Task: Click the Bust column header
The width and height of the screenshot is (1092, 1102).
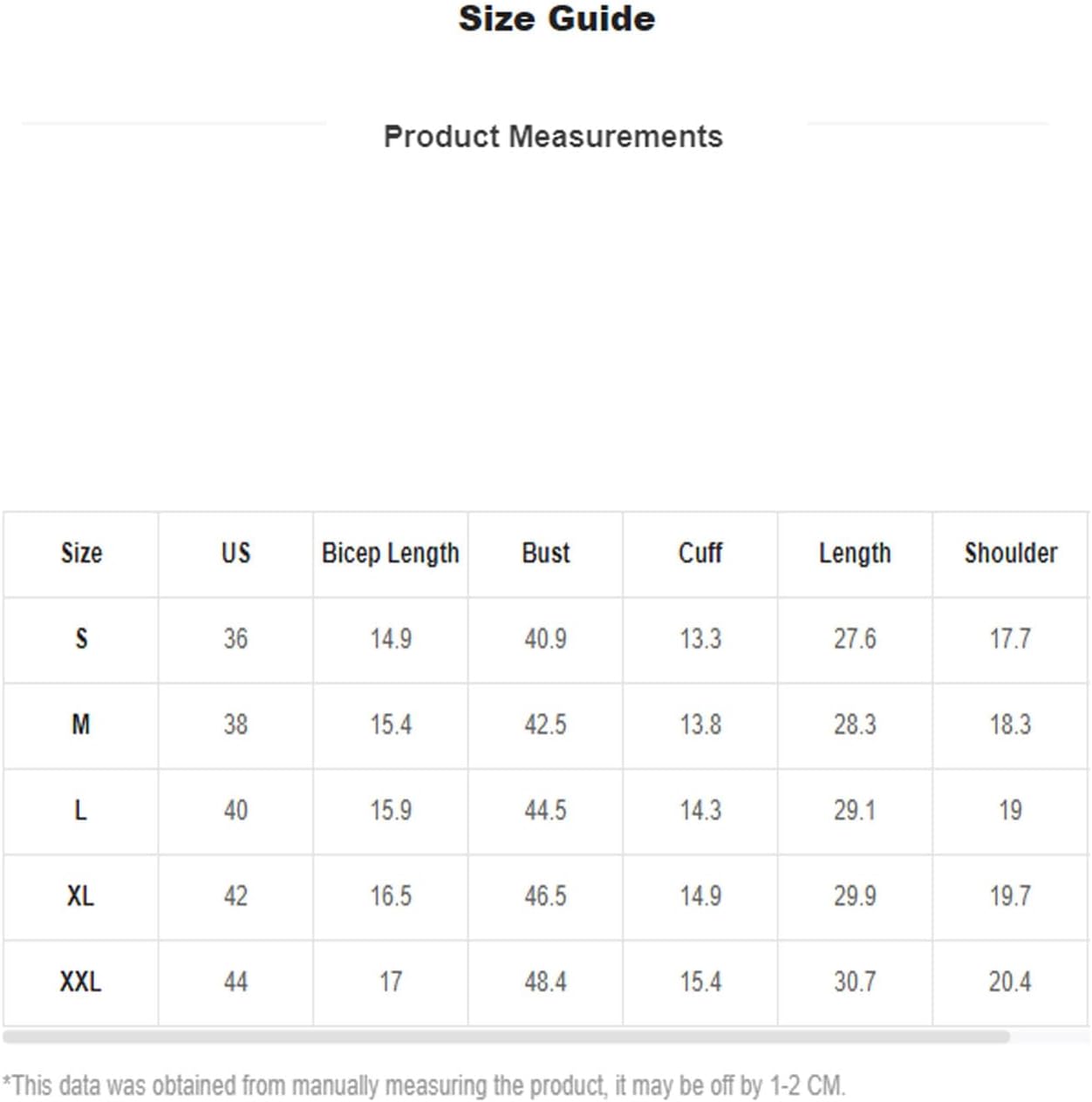Action: pyautogui.click(x=546, y=554)
